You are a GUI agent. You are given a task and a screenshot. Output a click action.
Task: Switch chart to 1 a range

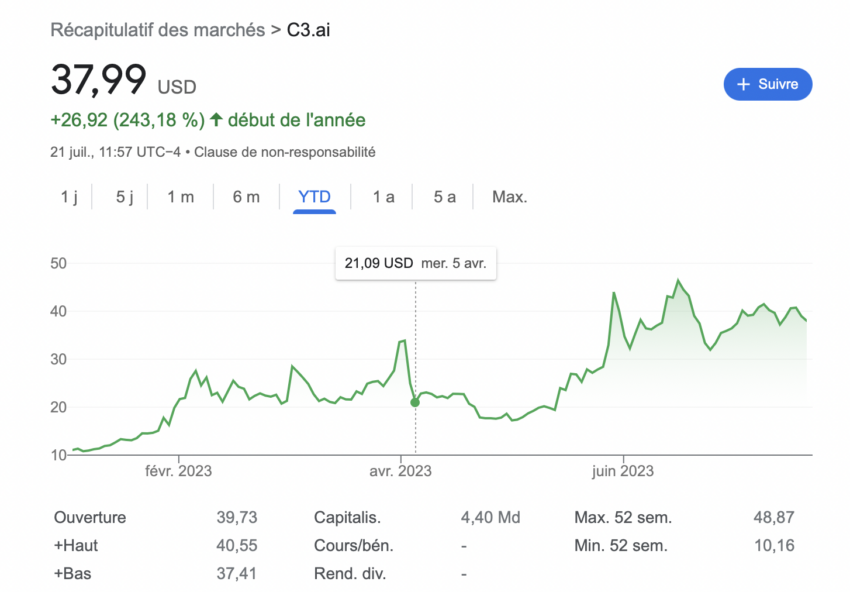[x=383, y=197]
